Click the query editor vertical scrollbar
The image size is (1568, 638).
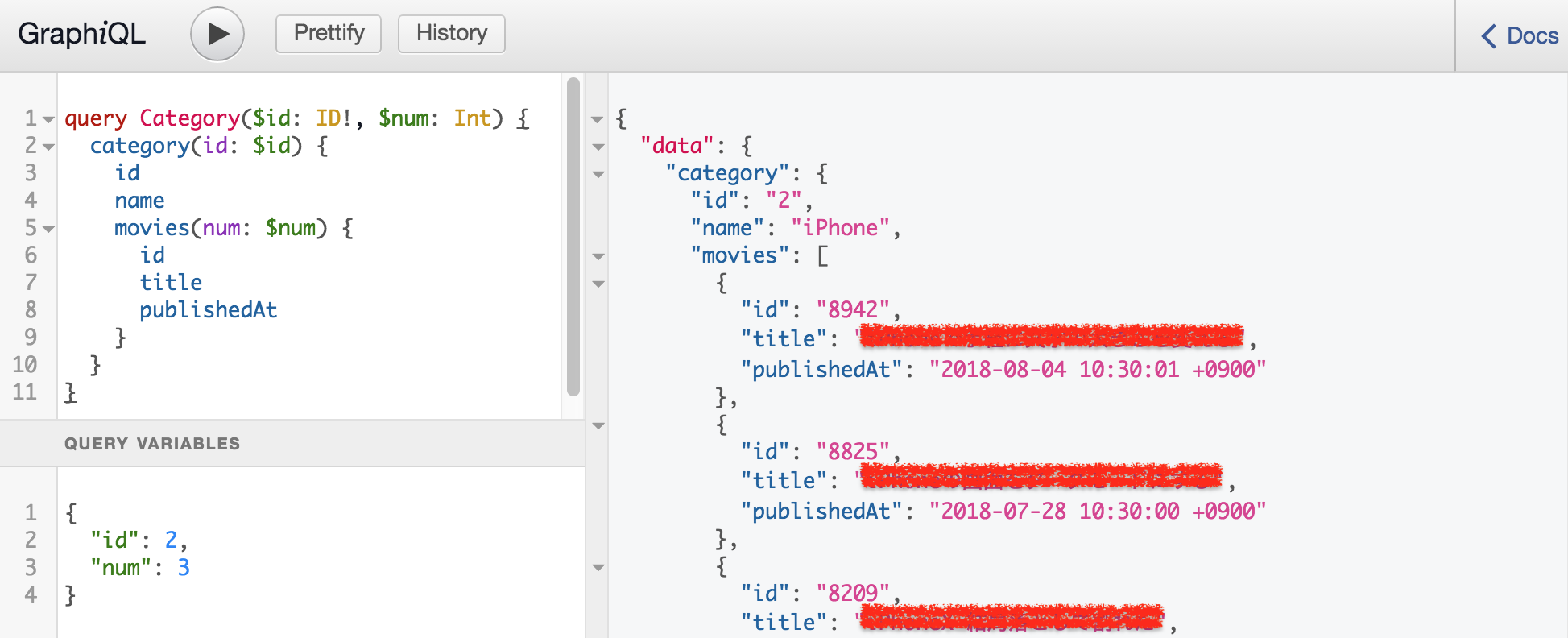[x=573, y=236]
